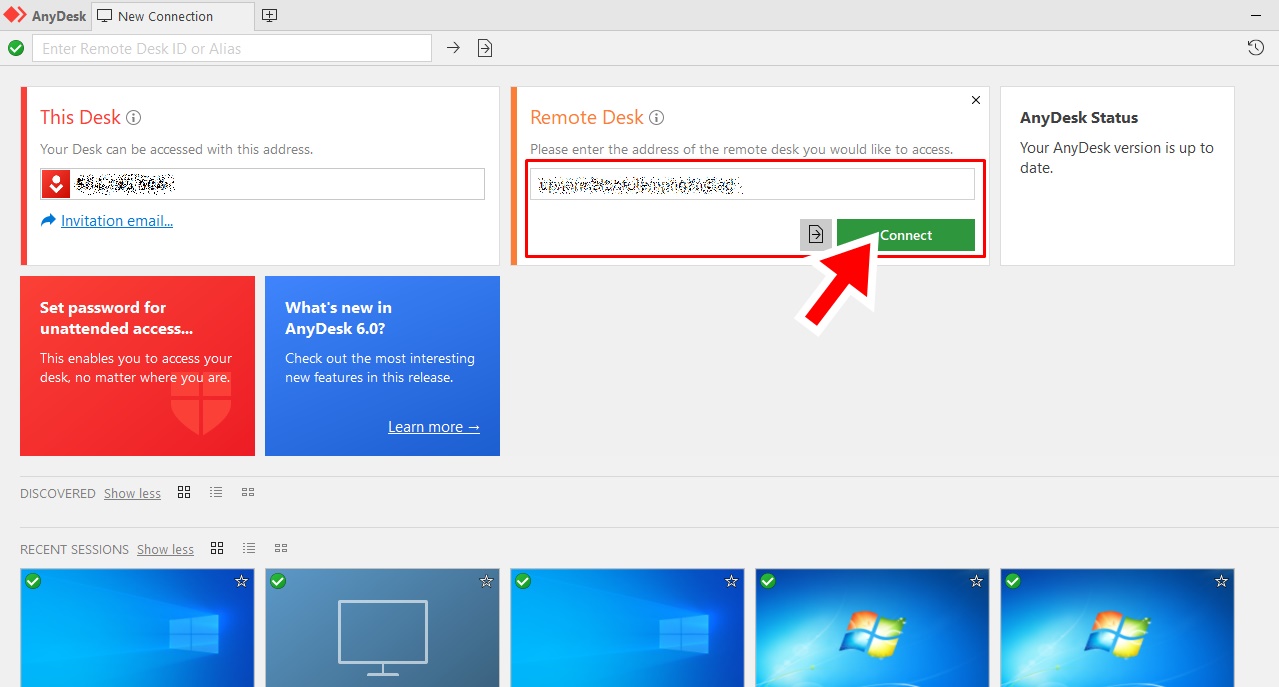Click the gray file transfer button beside Connect

pos(816,235)
